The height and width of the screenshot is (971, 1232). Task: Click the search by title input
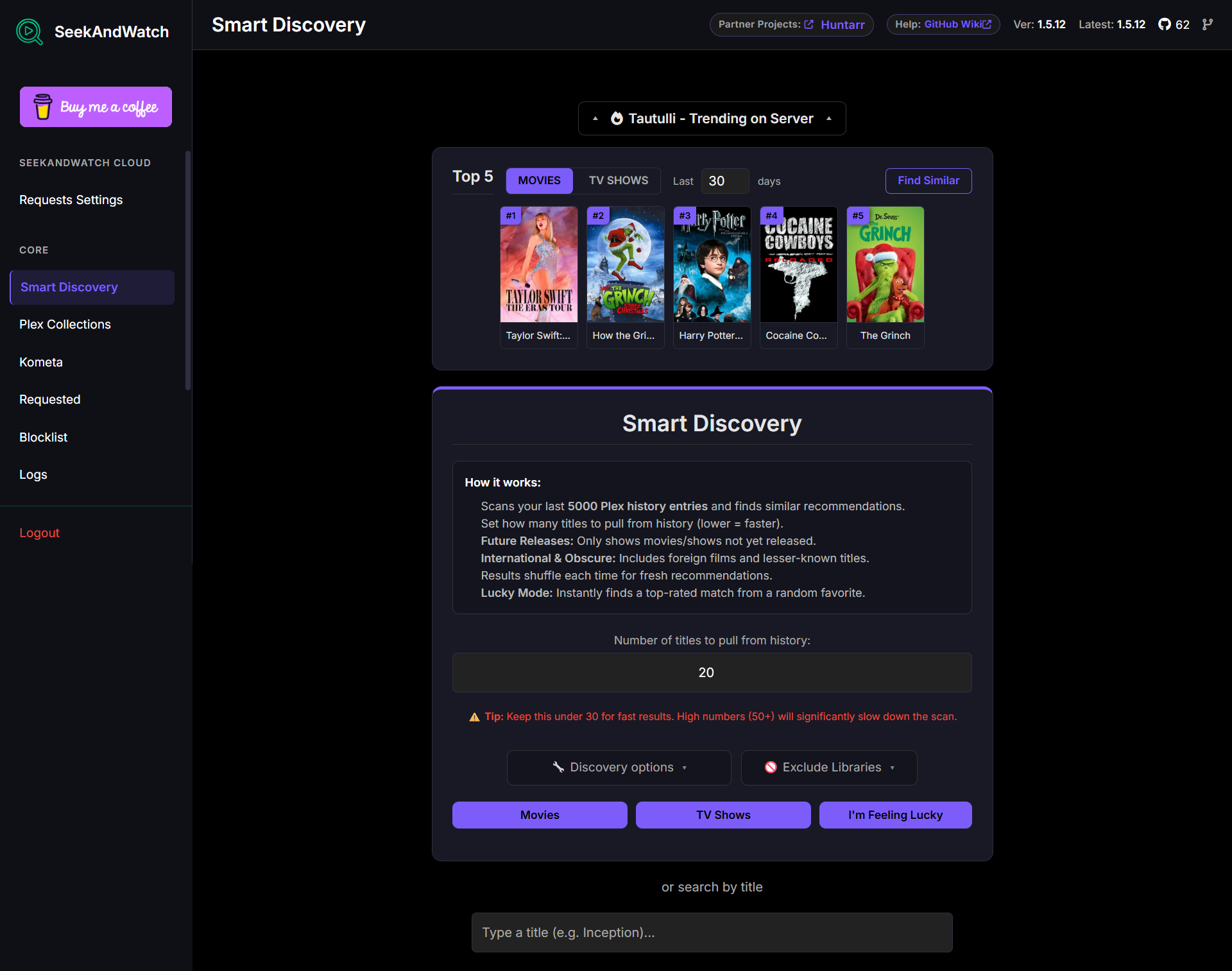tap(712, 932)
